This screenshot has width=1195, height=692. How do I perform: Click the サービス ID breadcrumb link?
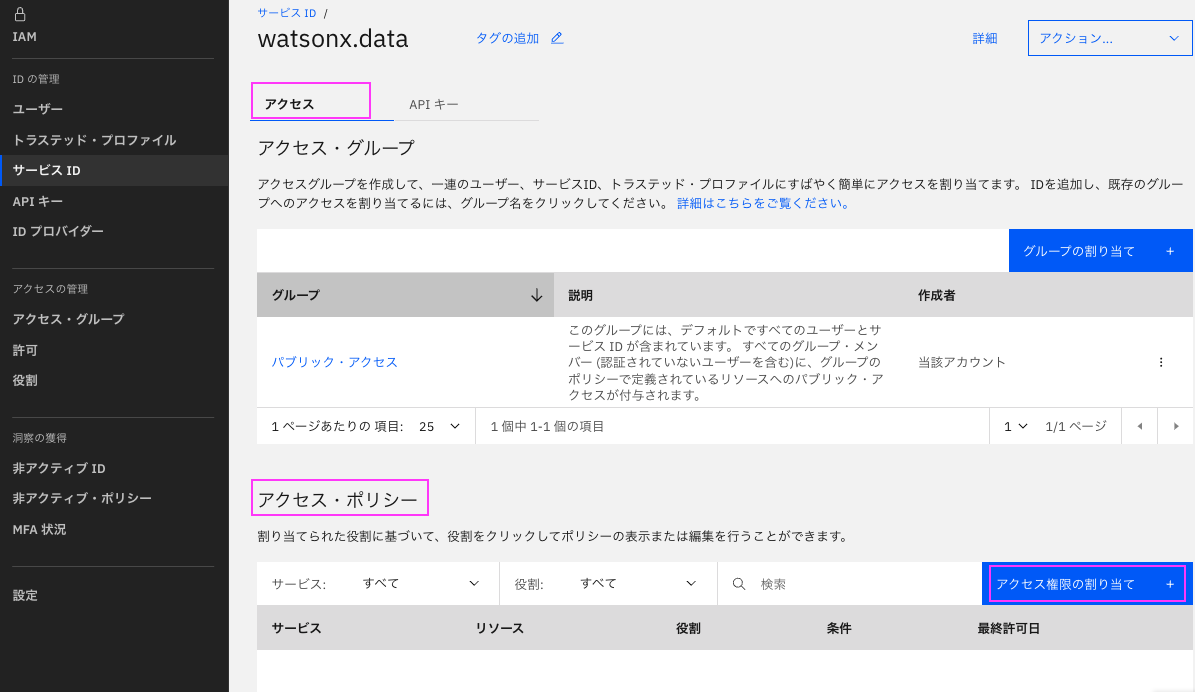(x=287, y=13)
